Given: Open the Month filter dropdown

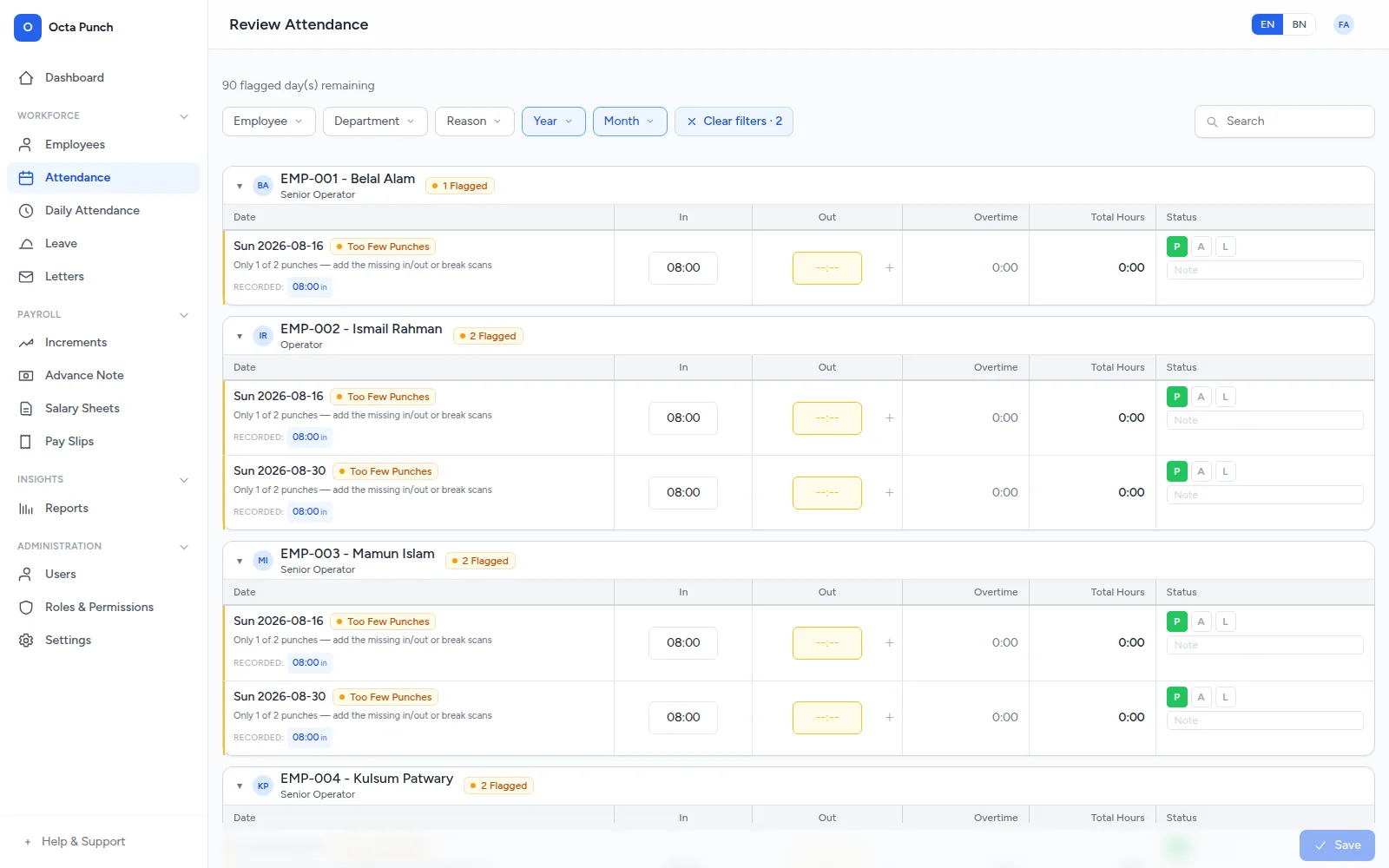Looking at the screenshot, I should click(x=629, y=122).
